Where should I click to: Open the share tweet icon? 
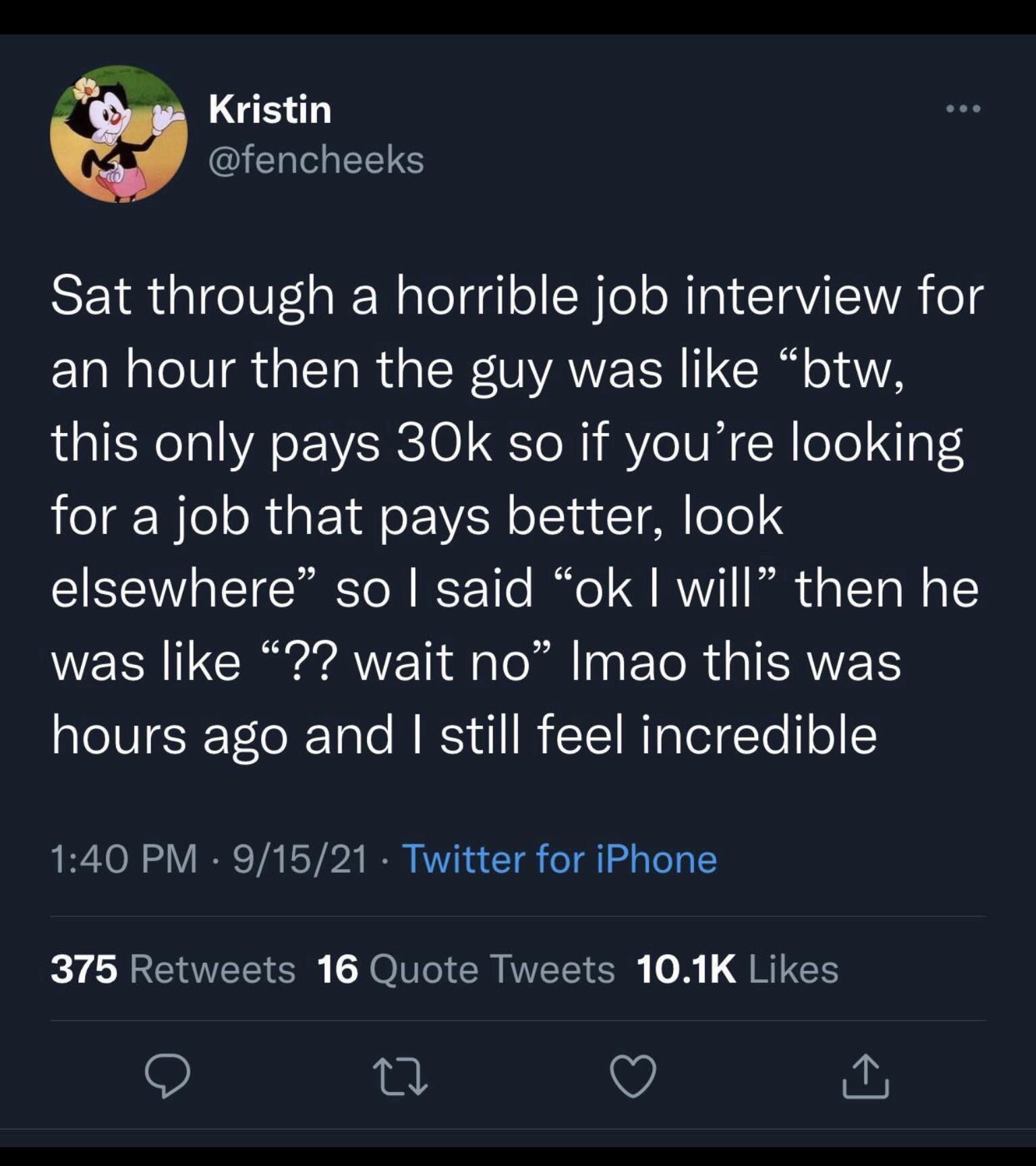click(x=865, y=1076)
